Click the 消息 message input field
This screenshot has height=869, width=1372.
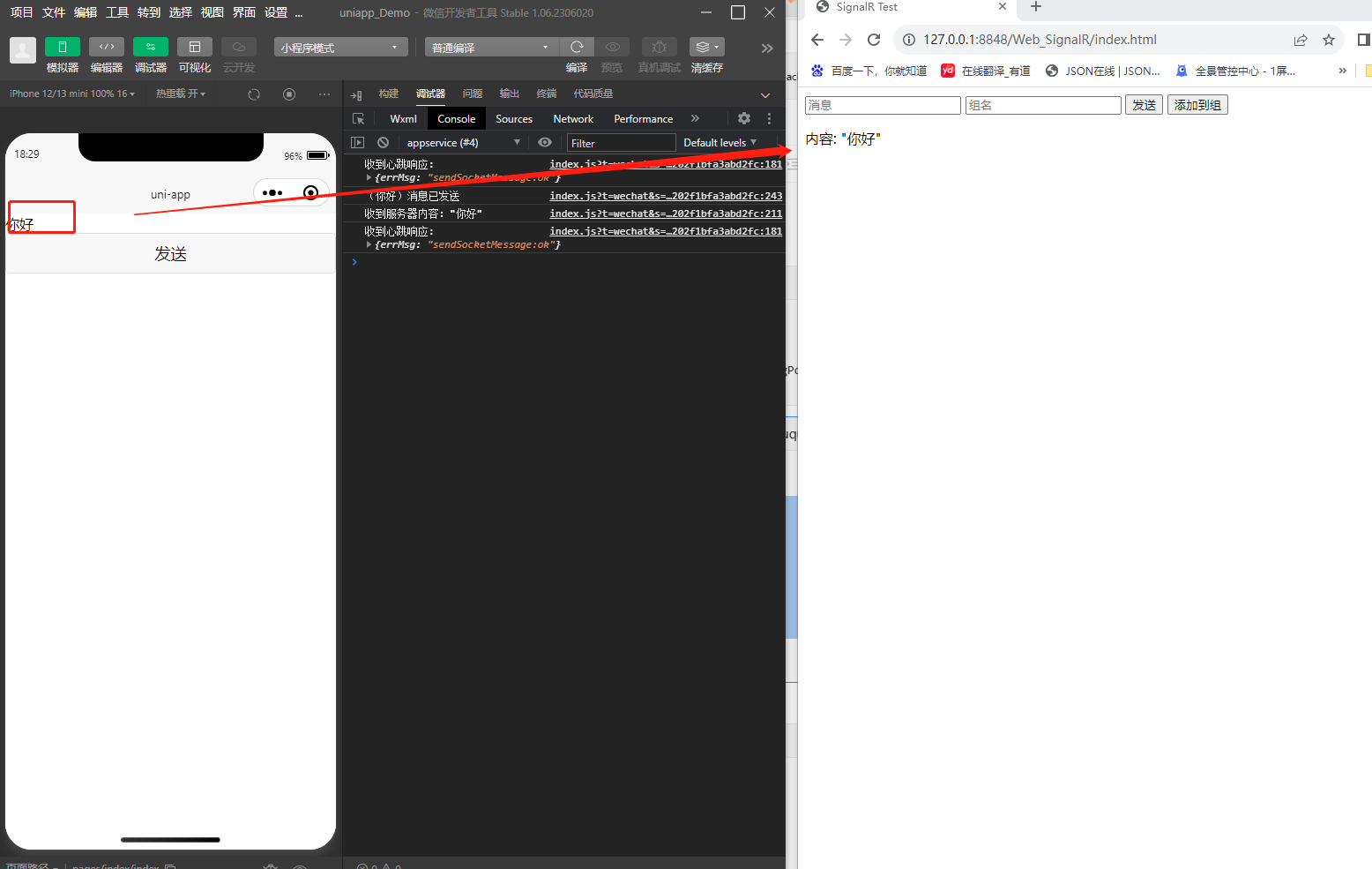coord(881,104)
